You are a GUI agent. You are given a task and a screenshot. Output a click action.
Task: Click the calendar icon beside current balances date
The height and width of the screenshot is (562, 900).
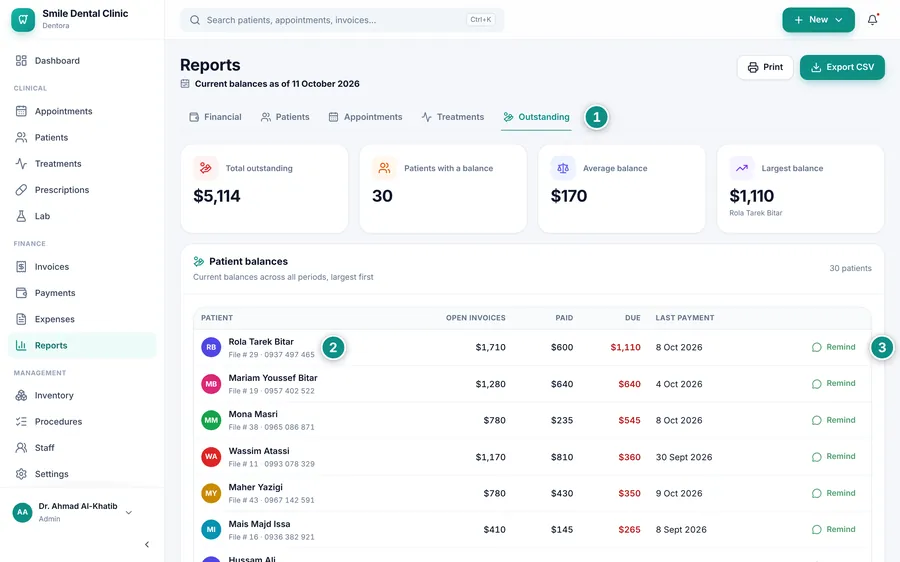pos(185,83)
